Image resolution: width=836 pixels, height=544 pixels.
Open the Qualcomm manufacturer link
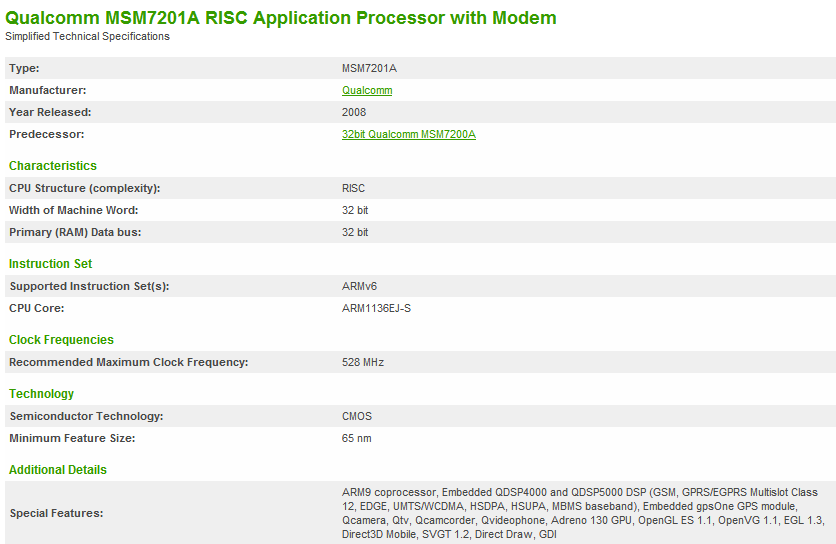click(367, 90)
